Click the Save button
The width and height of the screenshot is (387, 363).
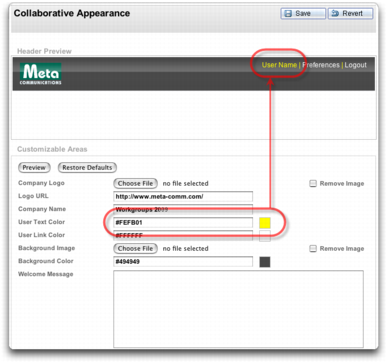coord(303,14)
